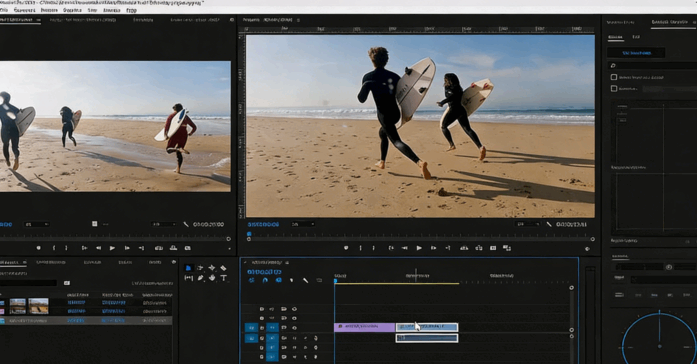Screen dimensions: 697x364
Task: Tick the second checkbox in the right panel
Action: point(614,88)
